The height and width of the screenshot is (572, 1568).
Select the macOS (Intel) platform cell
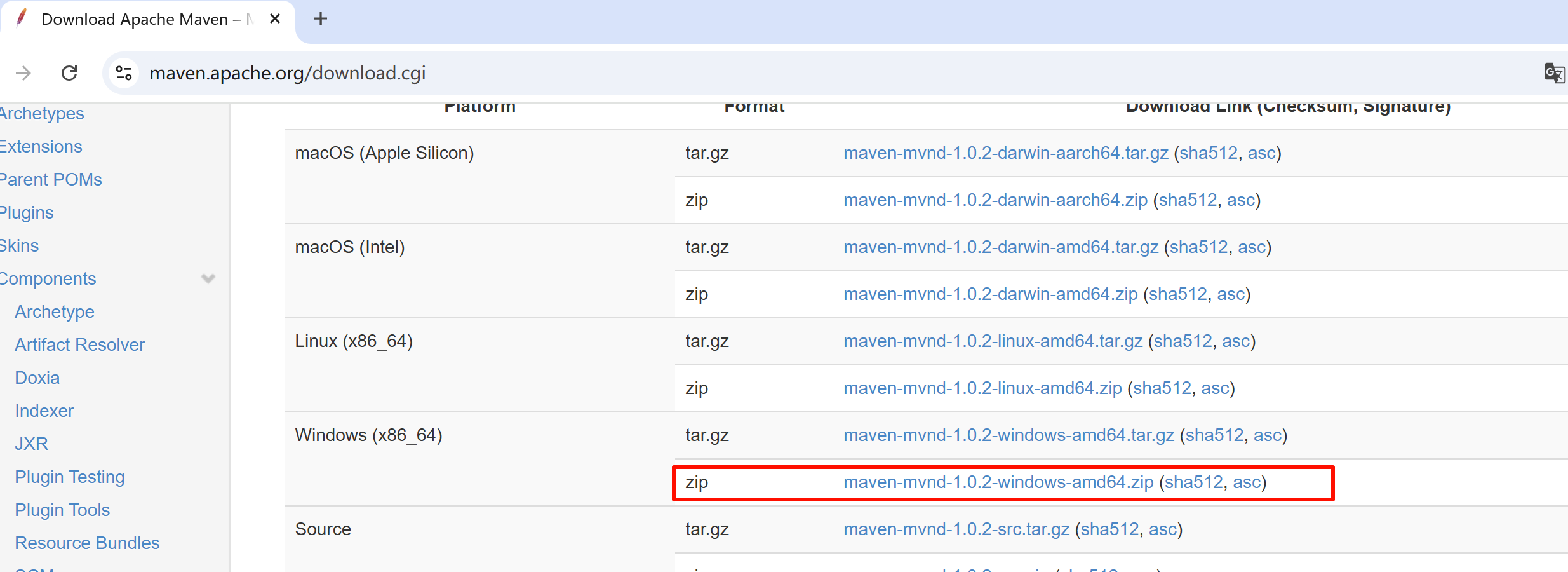(479, 271)
